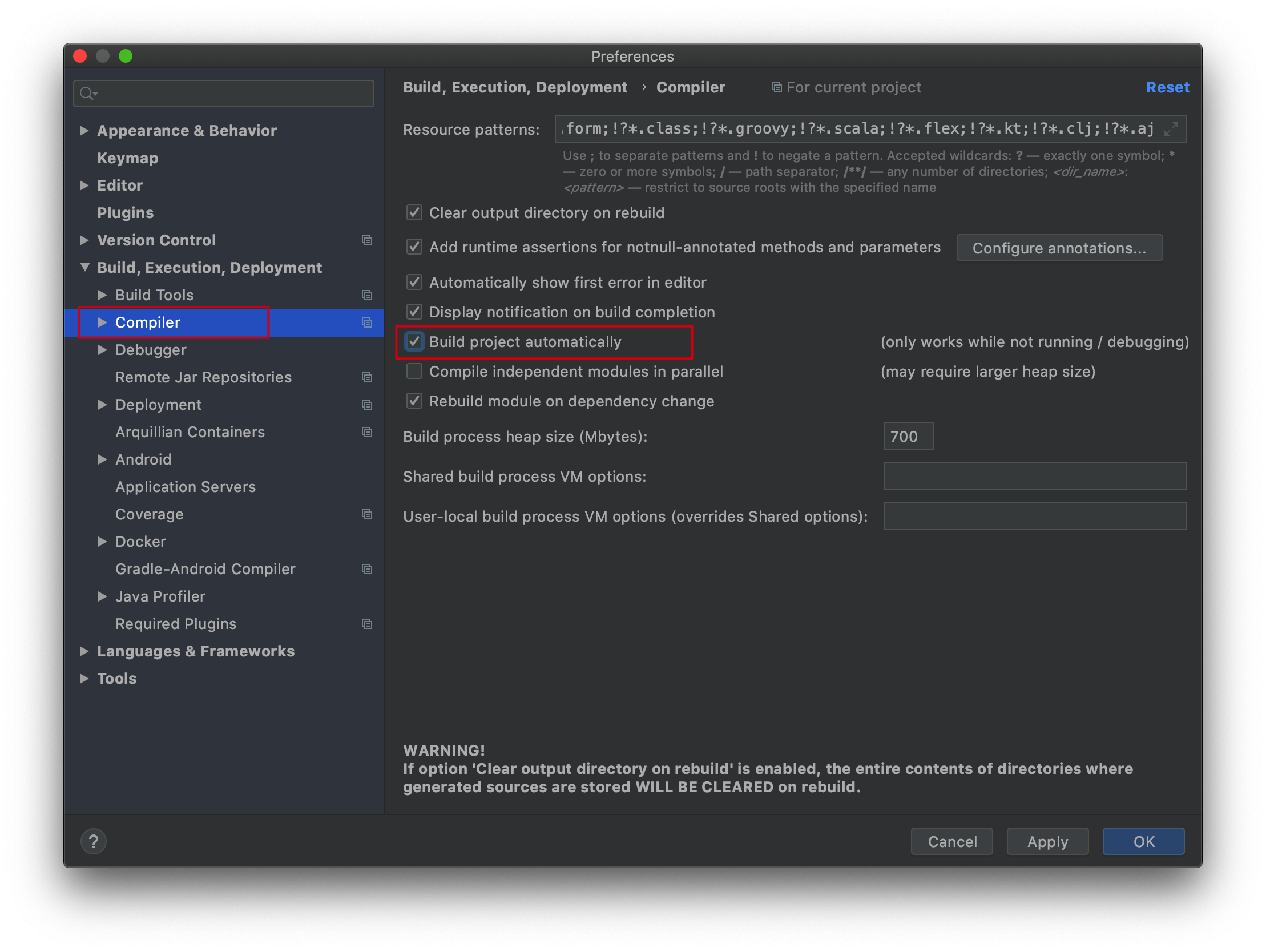The image size is (1266, 952).
Task: Collapse Build, Execution, Deployment arrow
Action: 84,267
